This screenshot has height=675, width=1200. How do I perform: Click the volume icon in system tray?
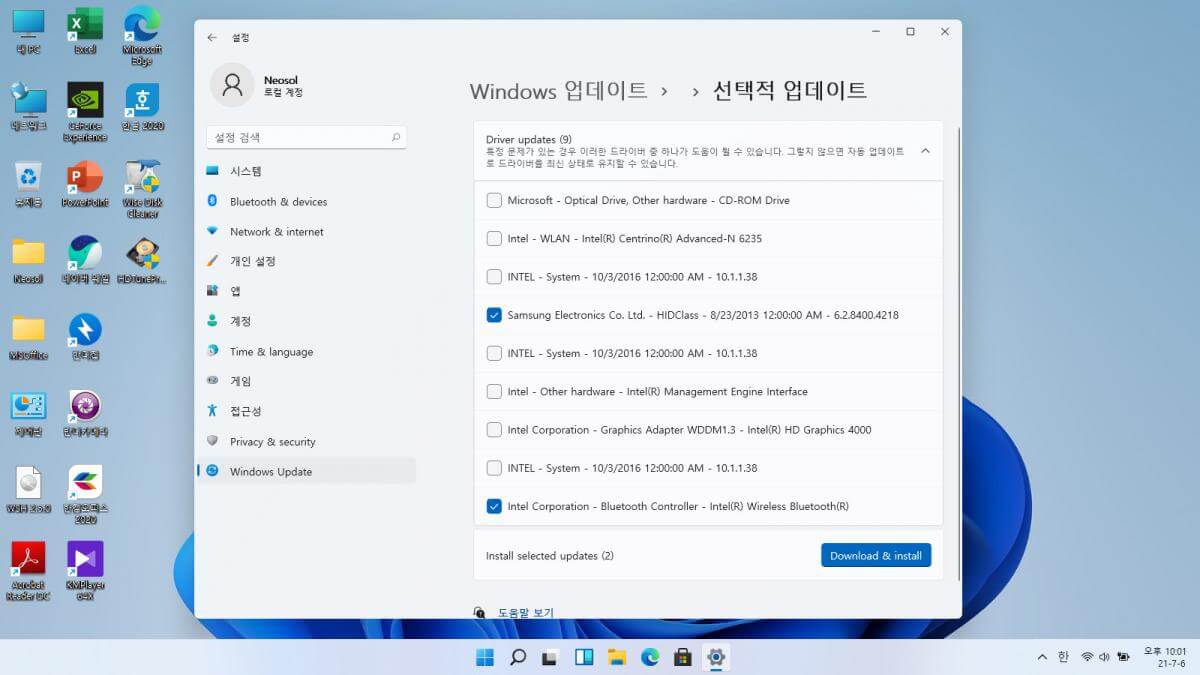1105,657
